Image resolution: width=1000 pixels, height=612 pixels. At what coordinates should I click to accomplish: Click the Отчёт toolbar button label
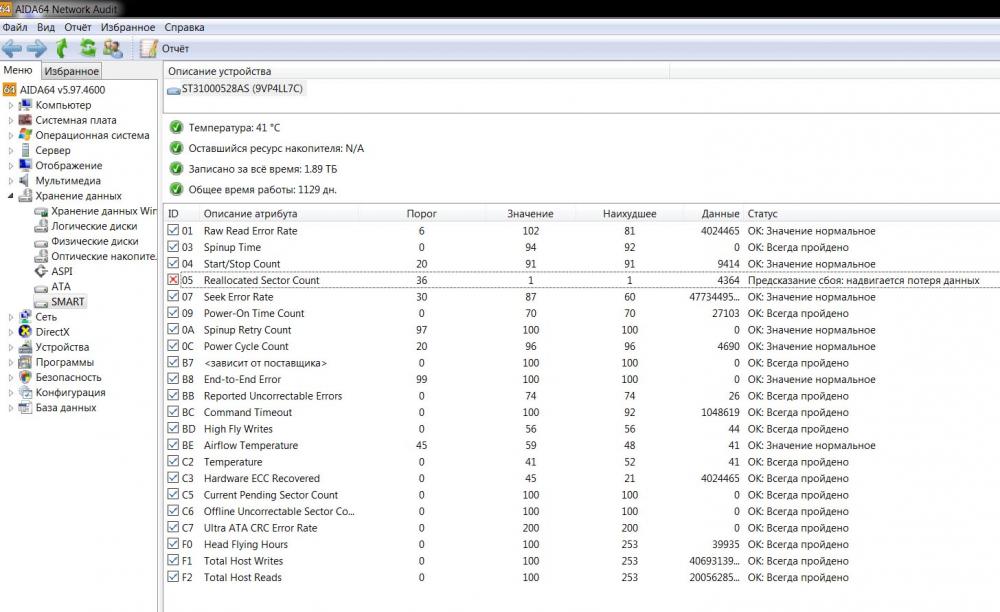[x=175, y=48]
